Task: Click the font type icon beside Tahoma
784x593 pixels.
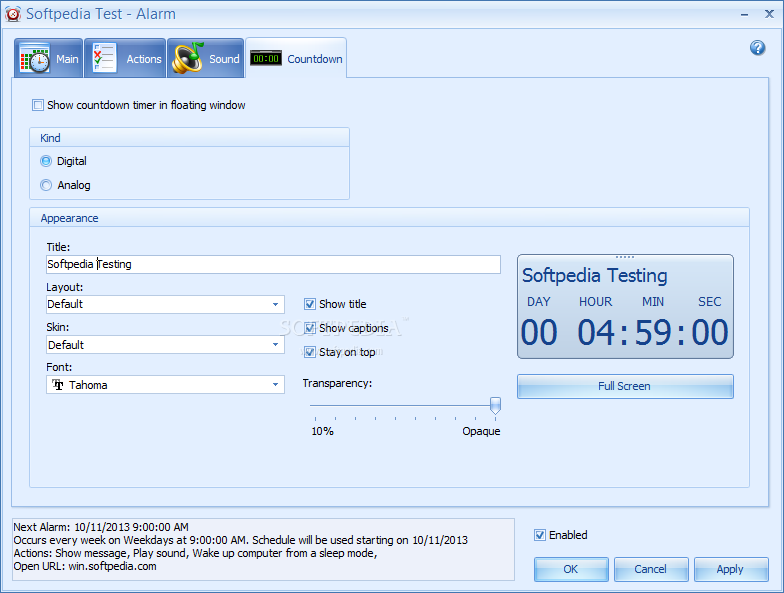Action: [x=58, y=384]
